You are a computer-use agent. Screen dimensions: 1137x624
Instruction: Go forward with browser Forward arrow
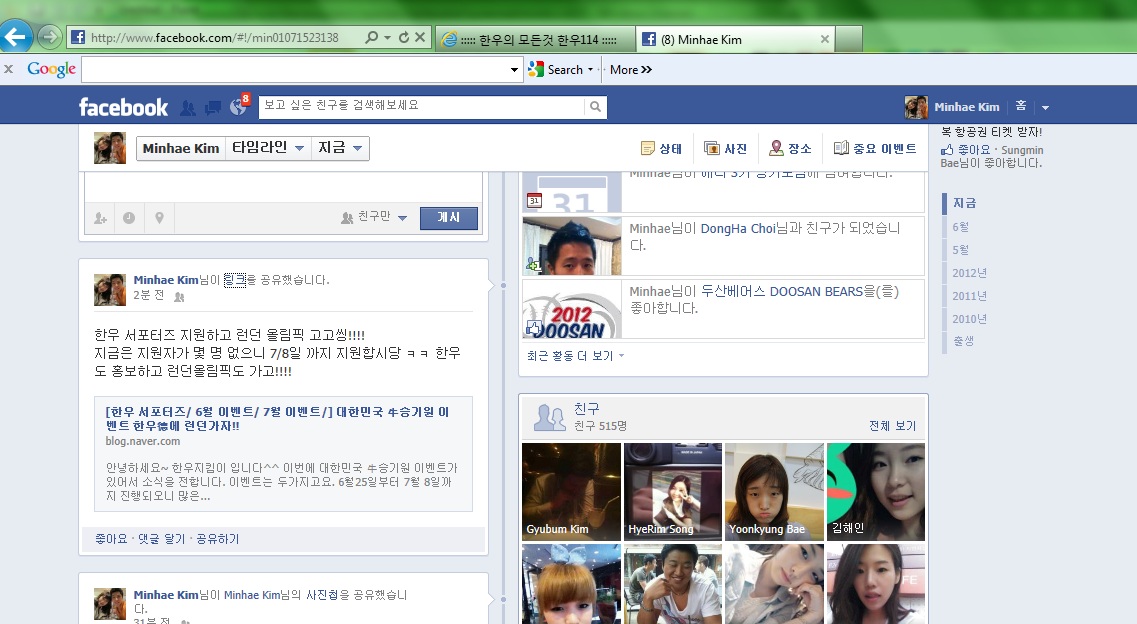tap(49, 36)
